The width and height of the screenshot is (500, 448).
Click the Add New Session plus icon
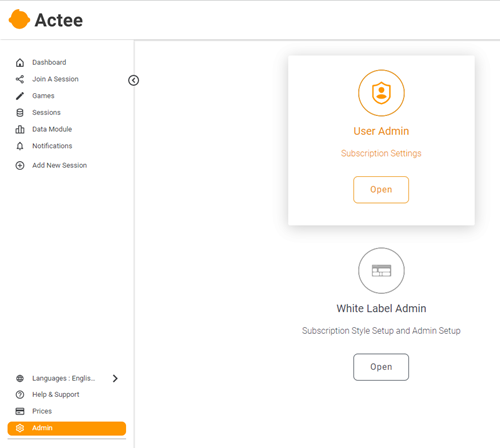[20, 165]
